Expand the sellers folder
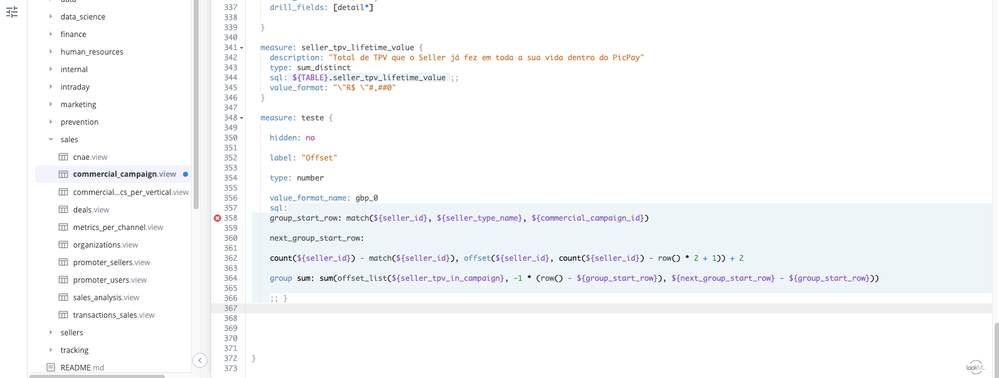 (x=50, y=332)
